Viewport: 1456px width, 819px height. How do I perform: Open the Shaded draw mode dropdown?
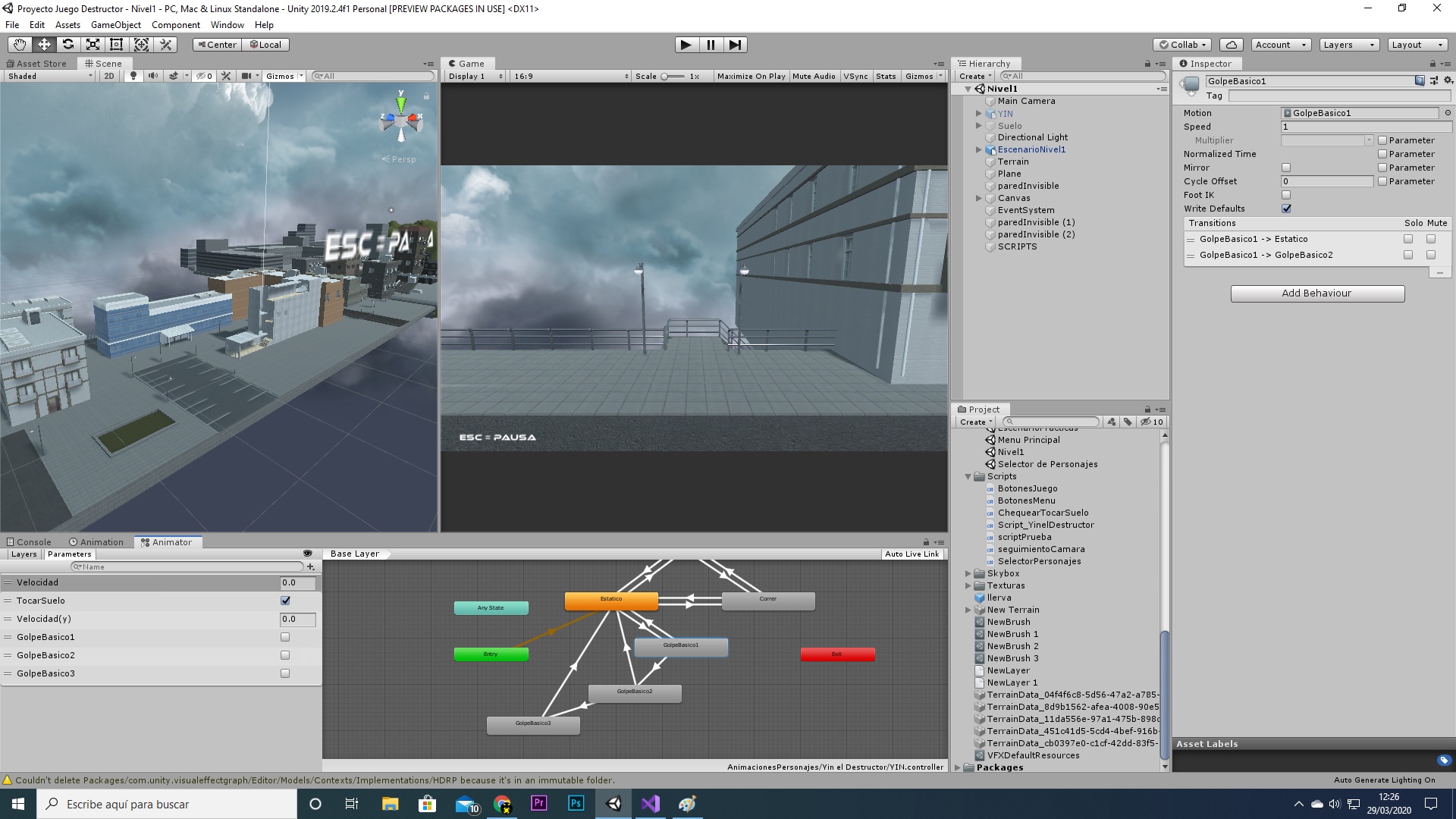49,76
